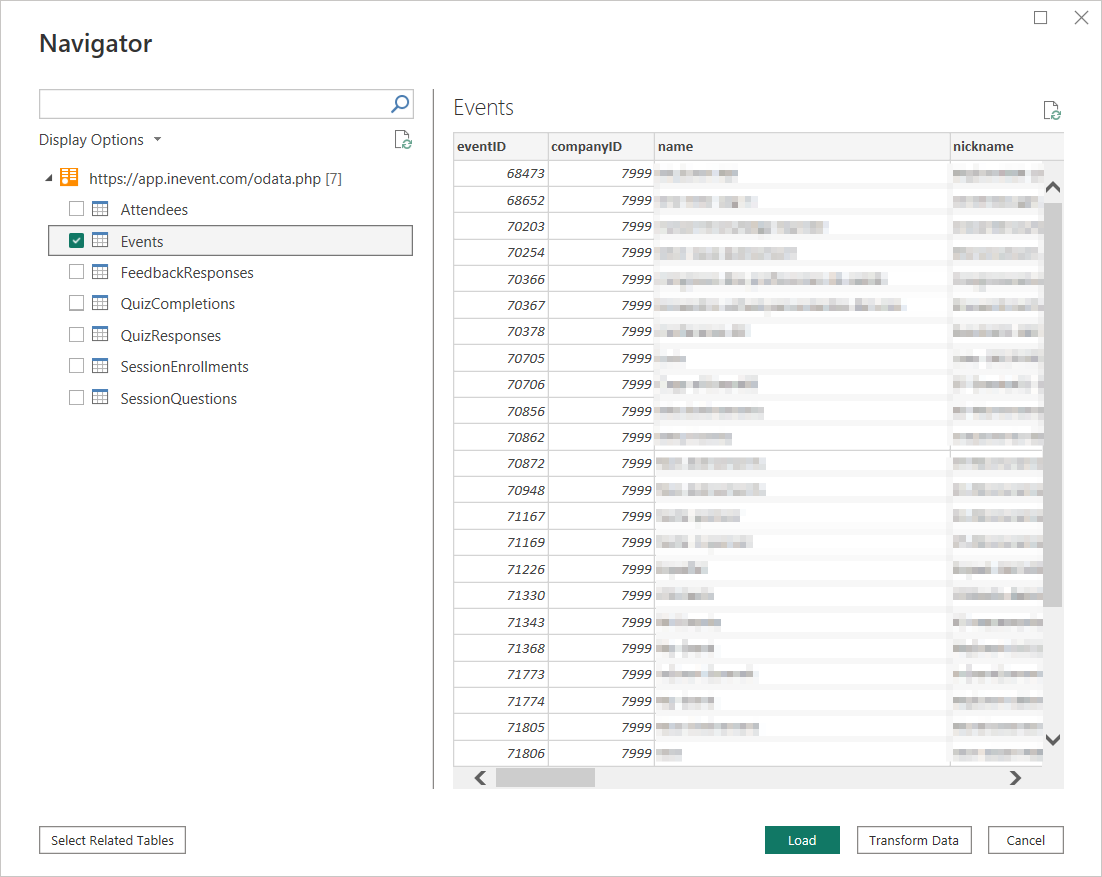
Task: Click the Events table icon
Action: point(100,240)
